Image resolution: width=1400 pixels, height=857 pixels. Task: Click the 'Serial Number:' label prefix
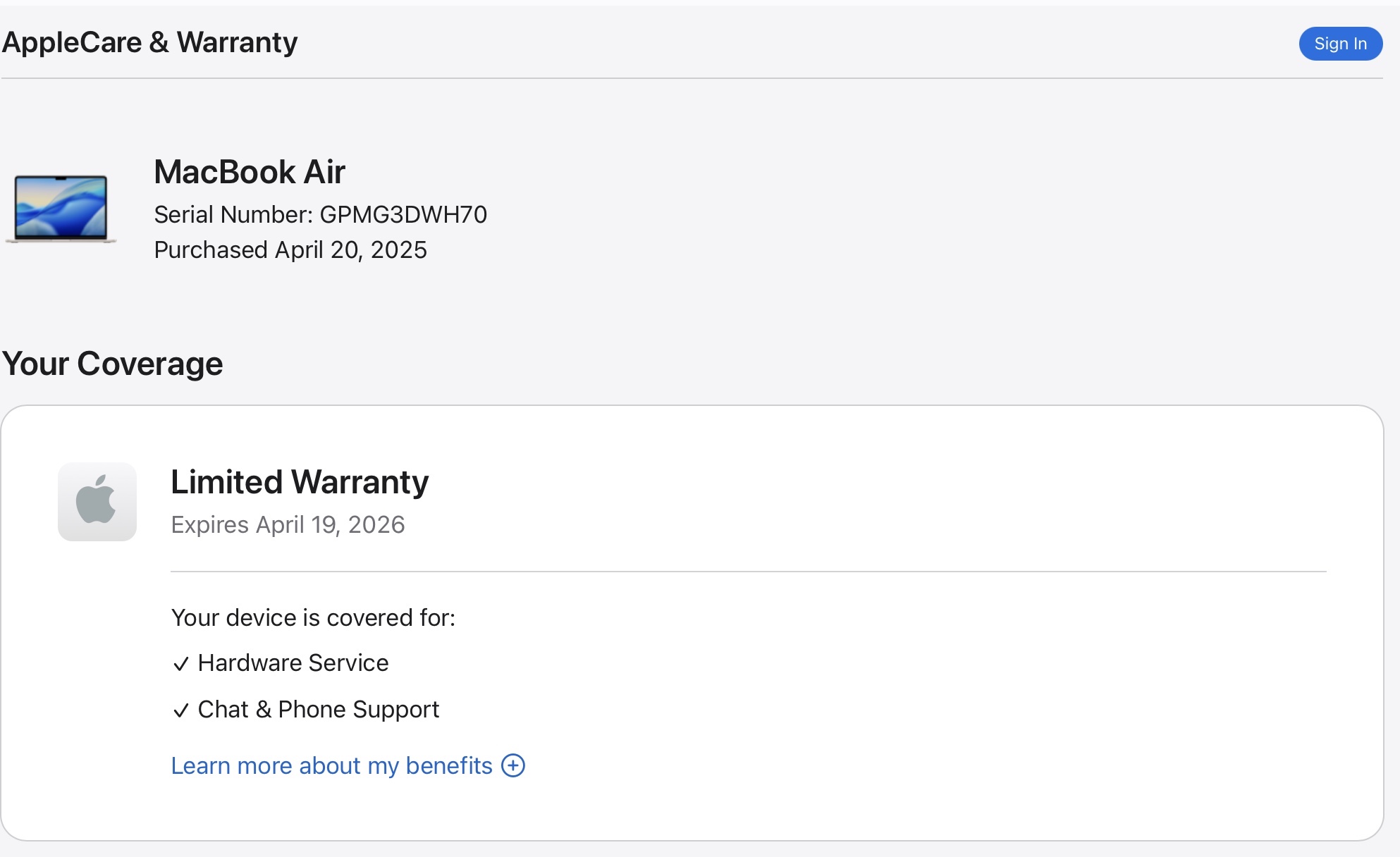(x=233, y=214)
